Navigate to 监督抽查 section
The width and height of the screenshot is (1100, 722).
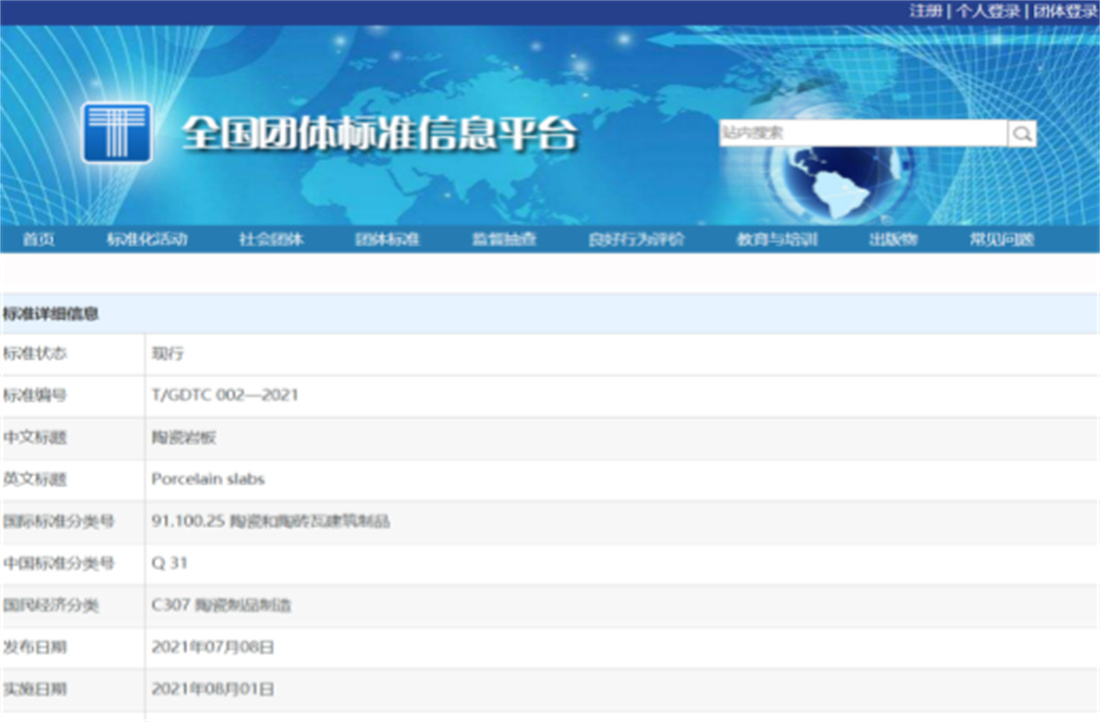tap(504, 240)
